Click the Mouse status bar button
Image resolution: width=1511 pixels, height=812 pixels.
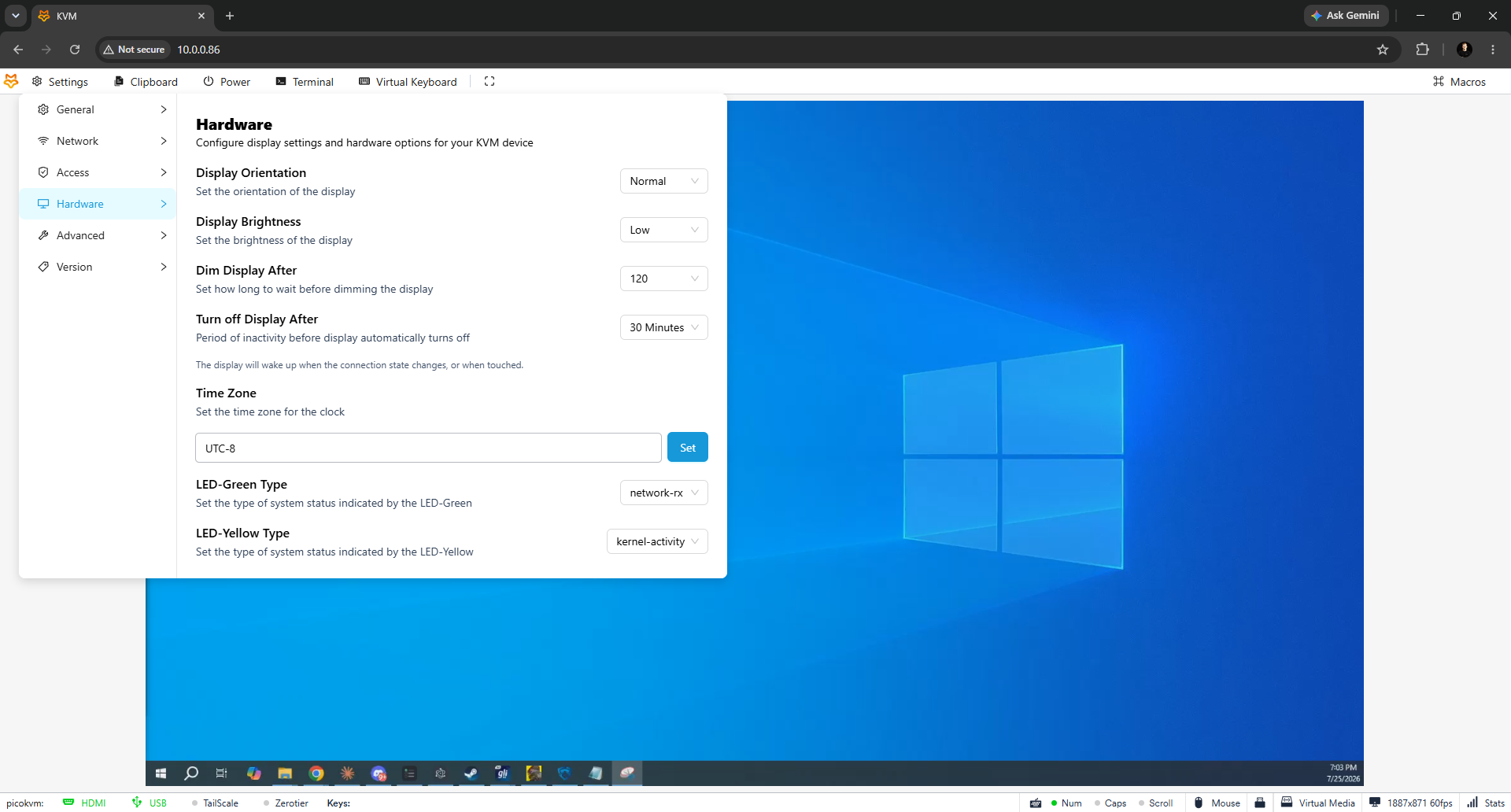(1217, 803)
